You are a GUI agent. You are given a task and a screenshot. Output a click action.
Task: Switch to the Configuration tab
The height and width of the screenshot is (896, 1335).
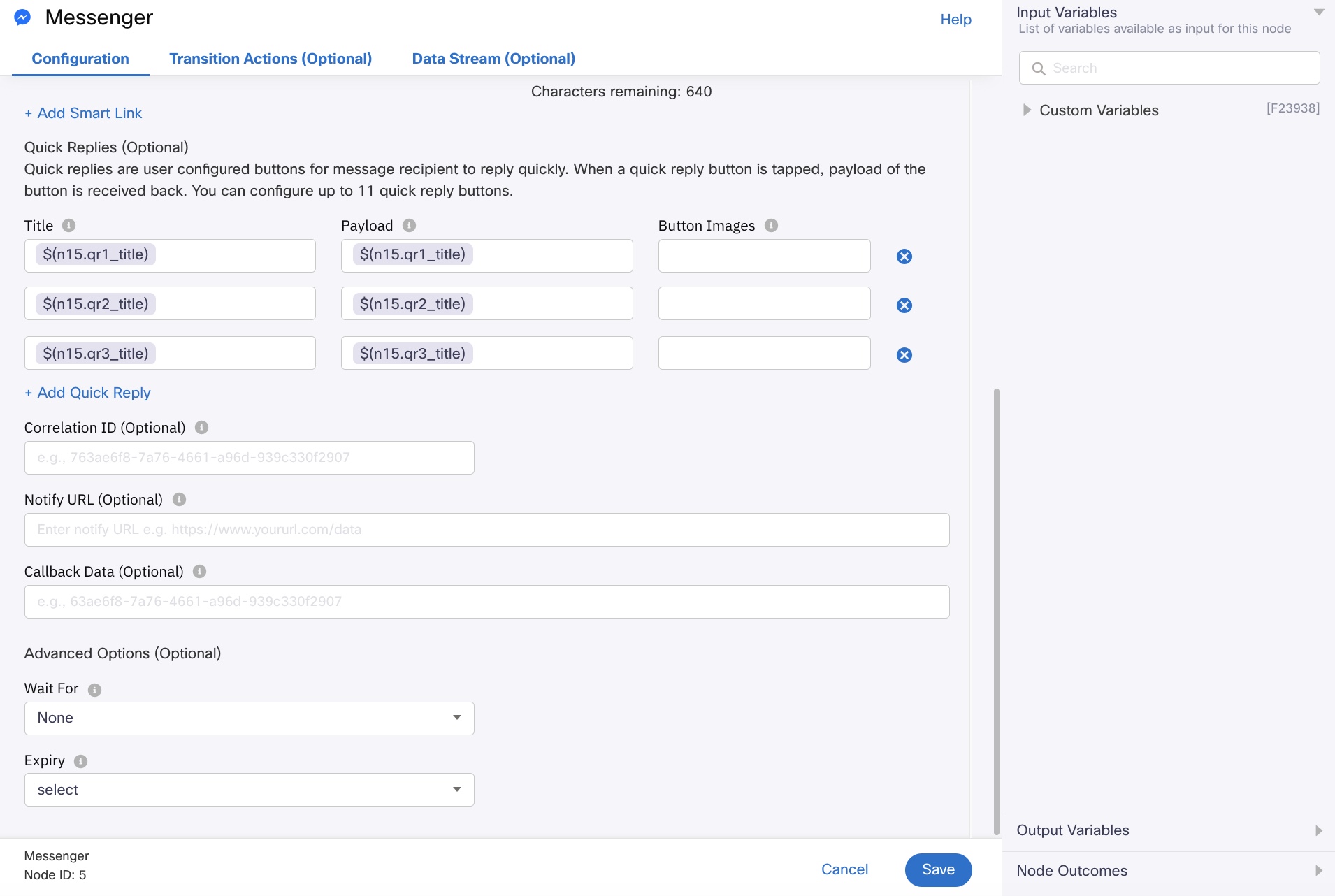[80, 59]
